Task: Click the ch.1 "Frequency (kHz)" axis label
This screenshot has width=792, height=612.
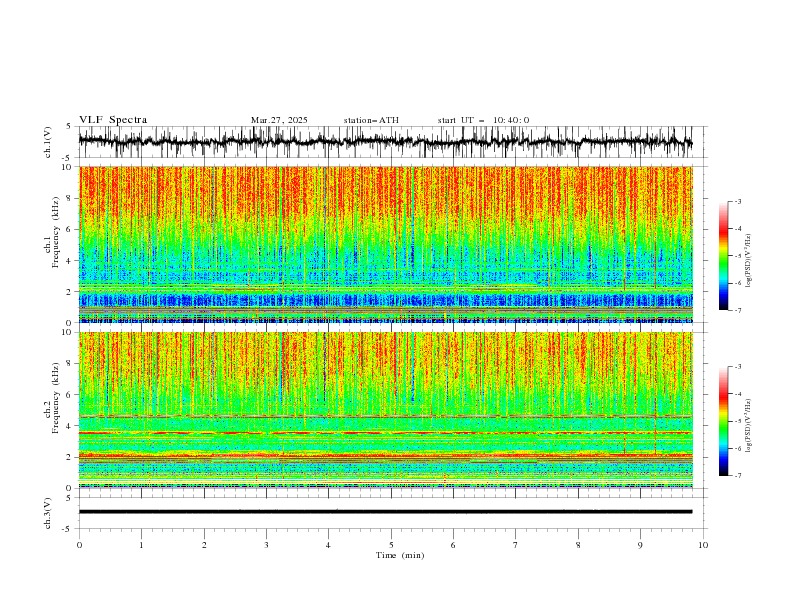Action: 56,233
